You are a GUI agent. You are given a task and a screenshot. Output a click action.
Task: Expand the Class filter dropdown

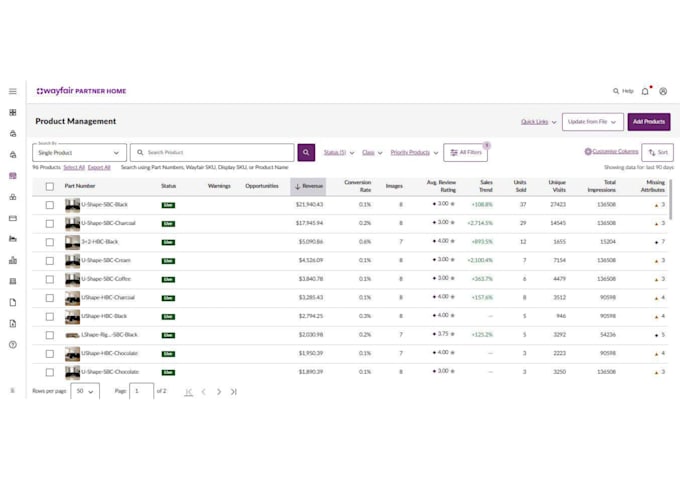click(x=372, y=153)
